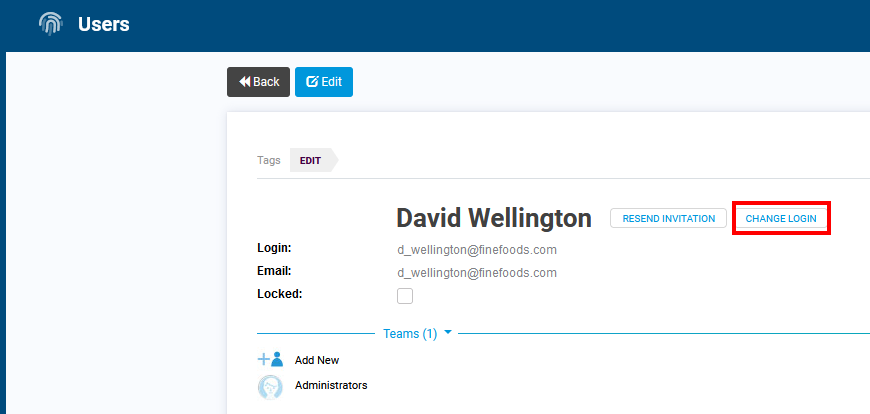
Task: Click the CHANGE LOGIN button
Action: tap(781, 218)
